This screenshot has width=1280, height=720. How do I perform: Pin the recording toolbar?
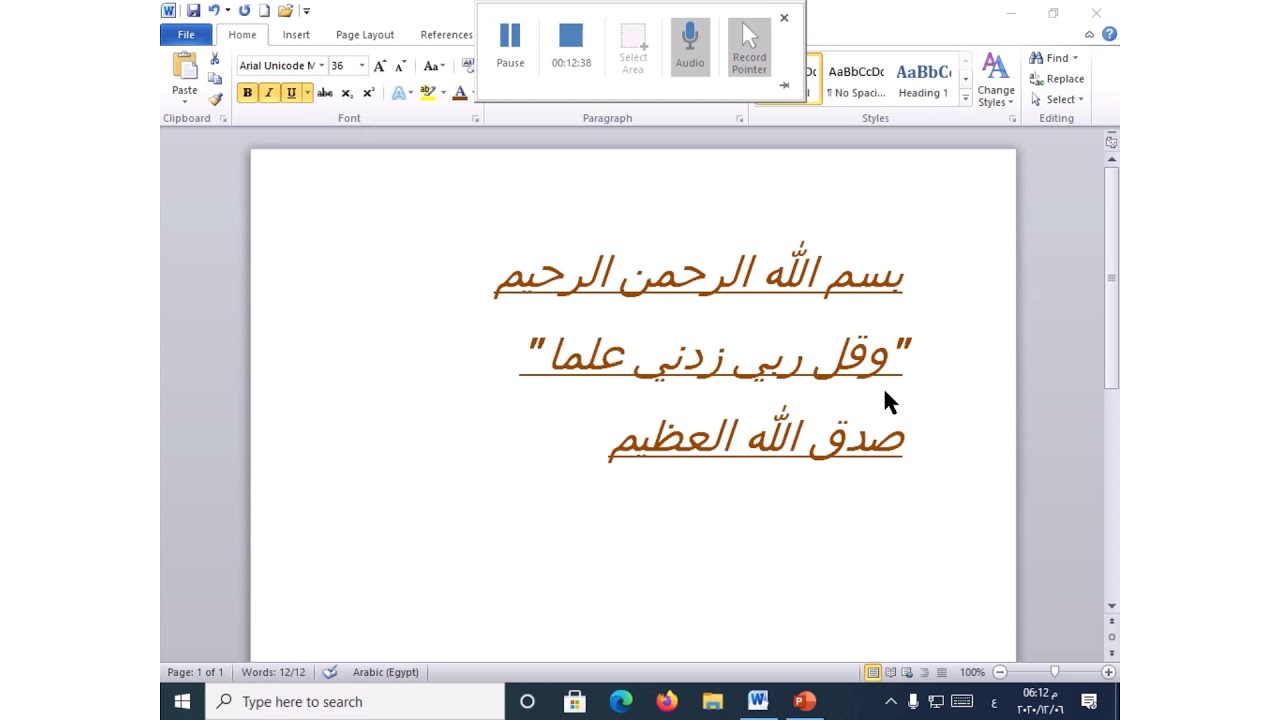point(784,86)
